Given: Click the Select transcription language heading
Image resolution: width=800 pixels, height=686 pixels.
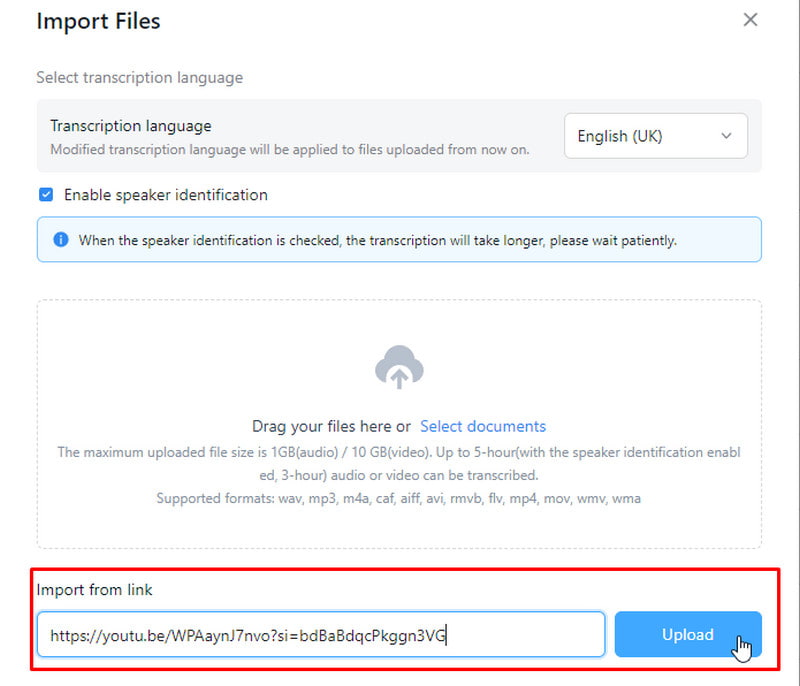Looking at the screenshot, I should (x=139, y=78).
